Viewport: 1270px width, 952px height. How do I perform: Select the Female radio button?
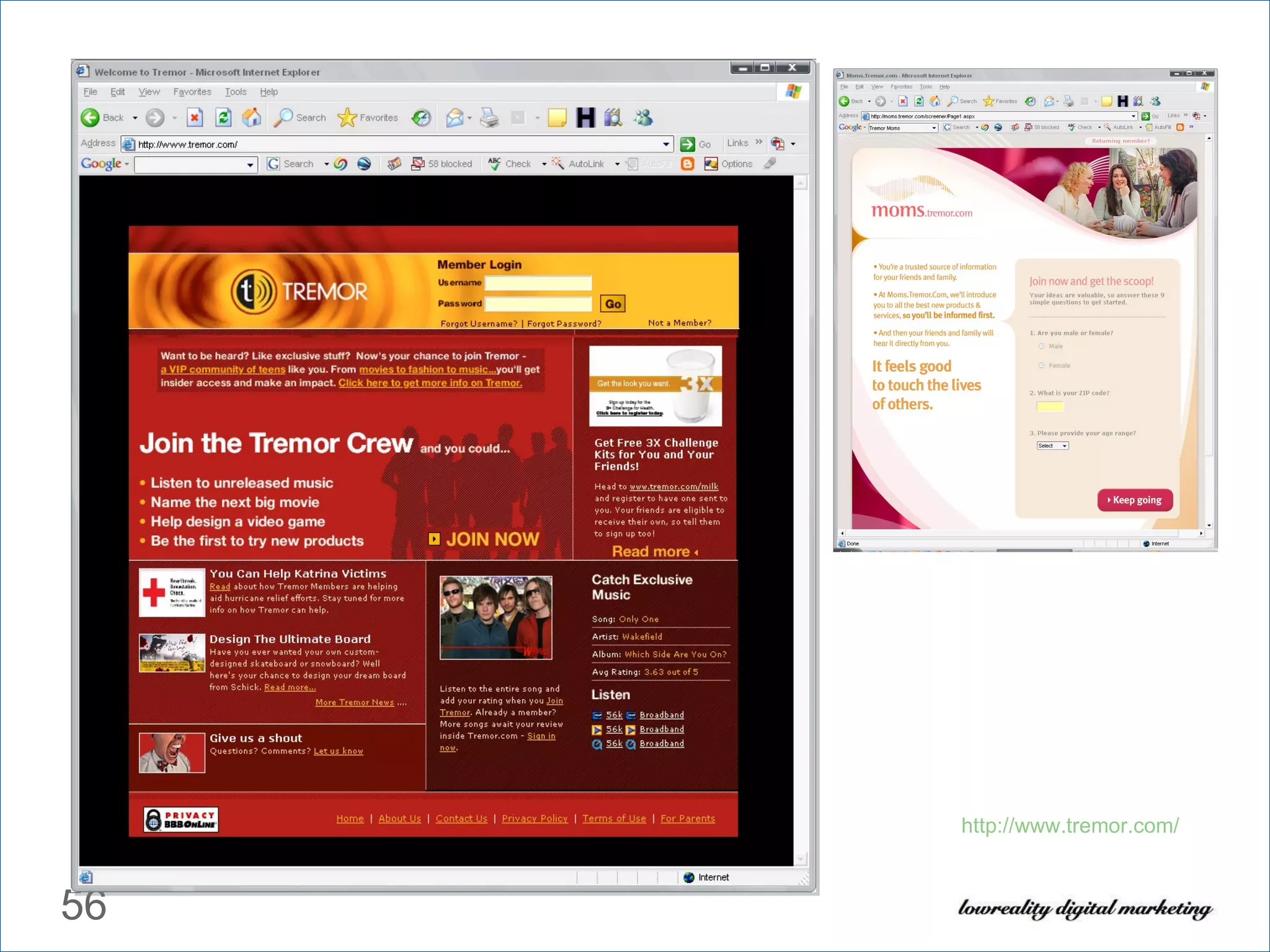tap(1042, 366)
